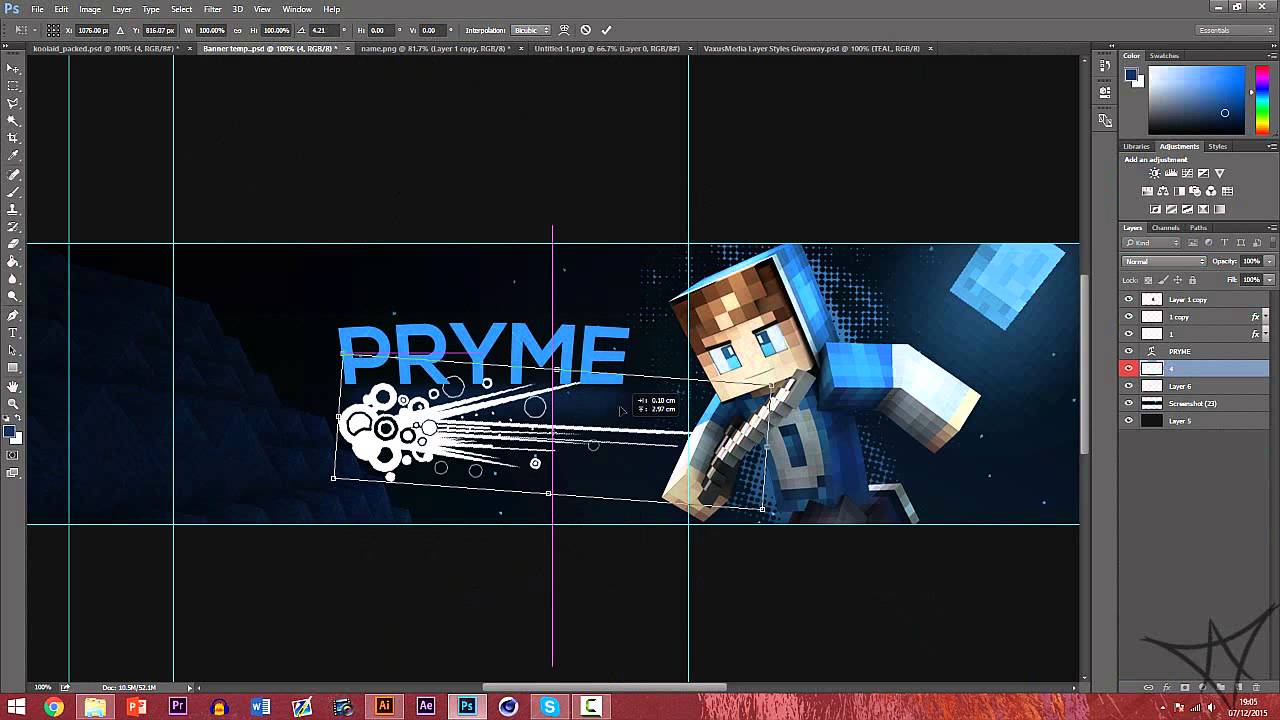The image size is (1280, 720).
Task: Select the Blur tool
Action: coord(13,279)
